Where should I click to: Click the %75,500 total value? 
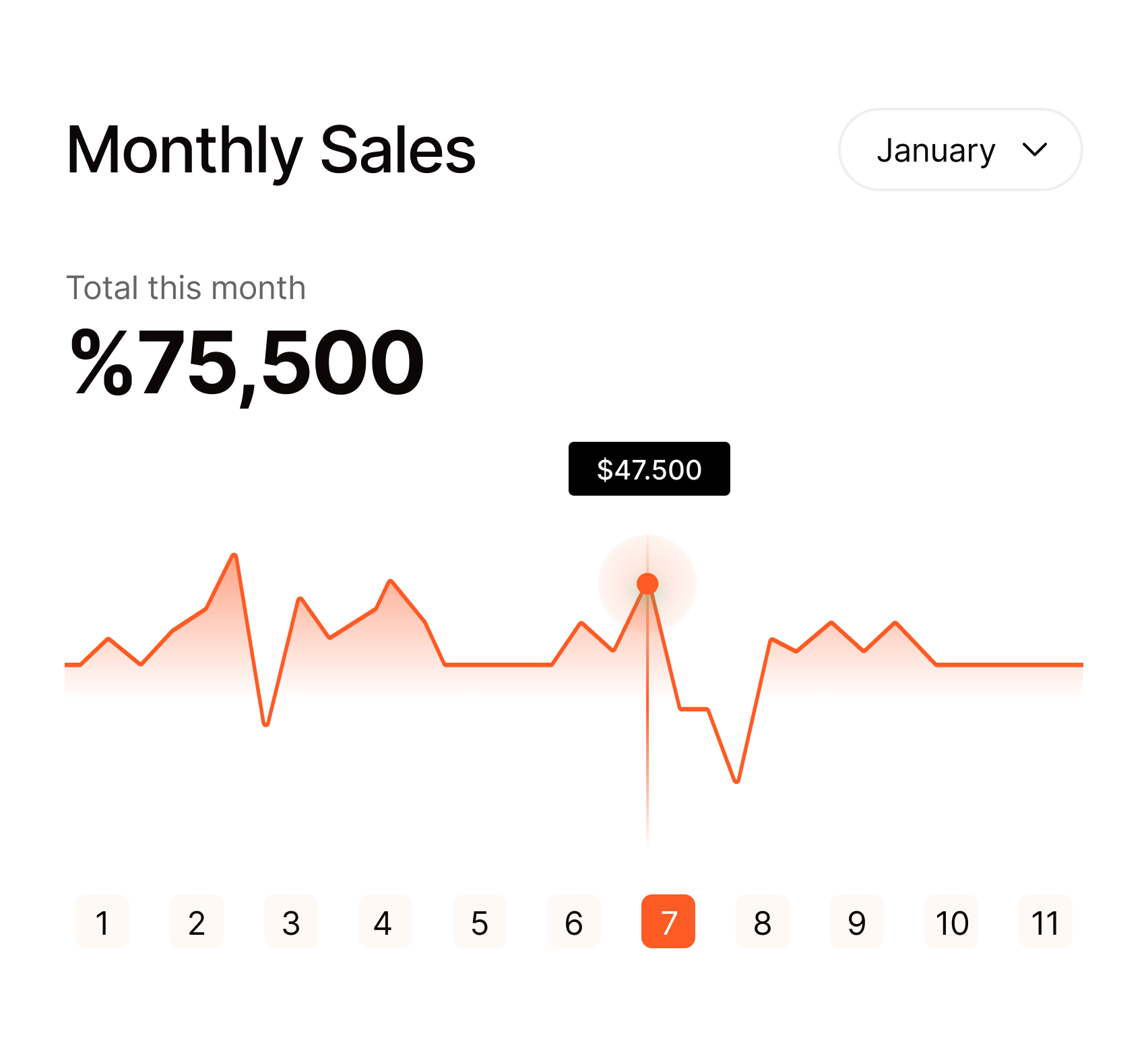point(247,364)
